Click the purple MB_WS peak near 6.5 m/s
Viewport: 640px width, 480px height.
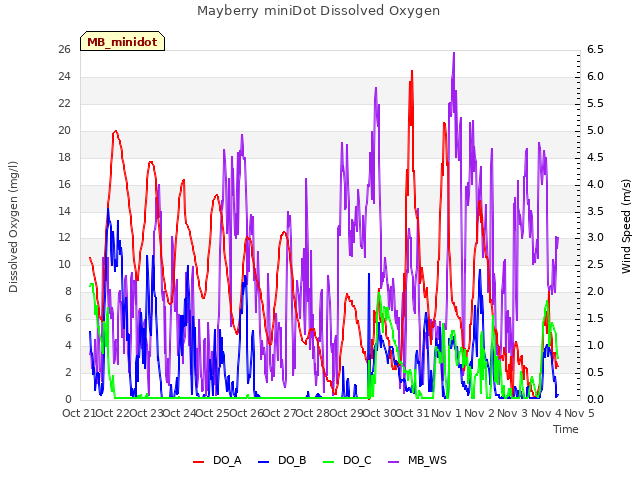pos(453,53)
